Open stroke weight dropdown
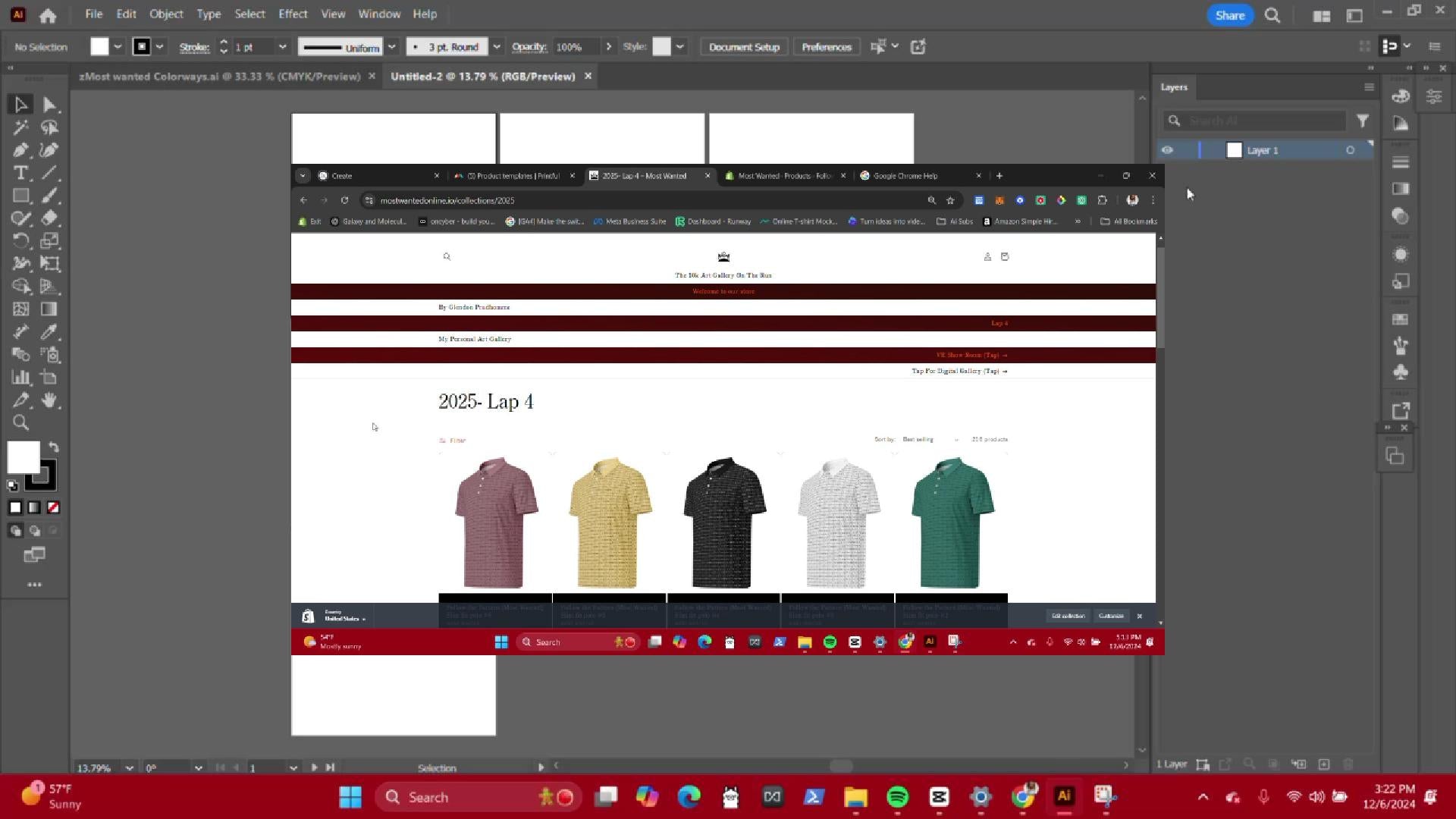Viewport: 1456px width, 819px height. (x=282, y=47)
